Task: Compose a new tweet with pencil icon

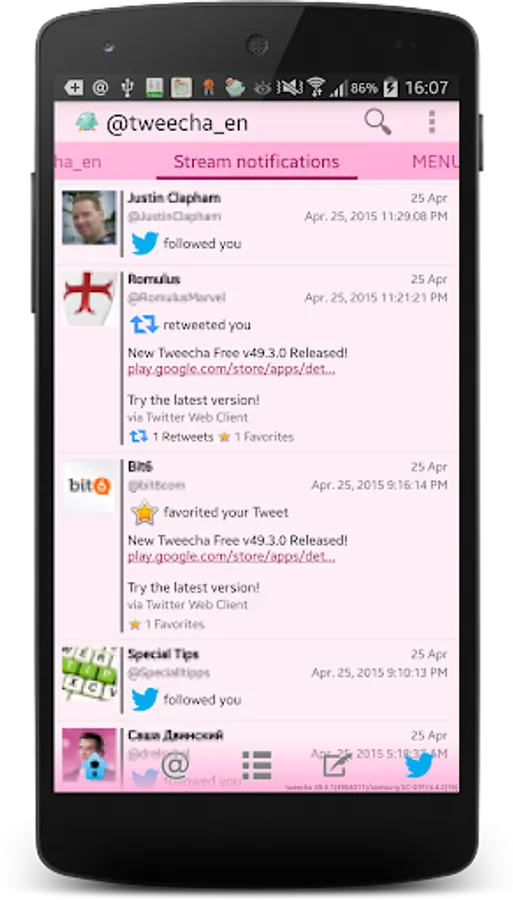Action: point(337,765)
